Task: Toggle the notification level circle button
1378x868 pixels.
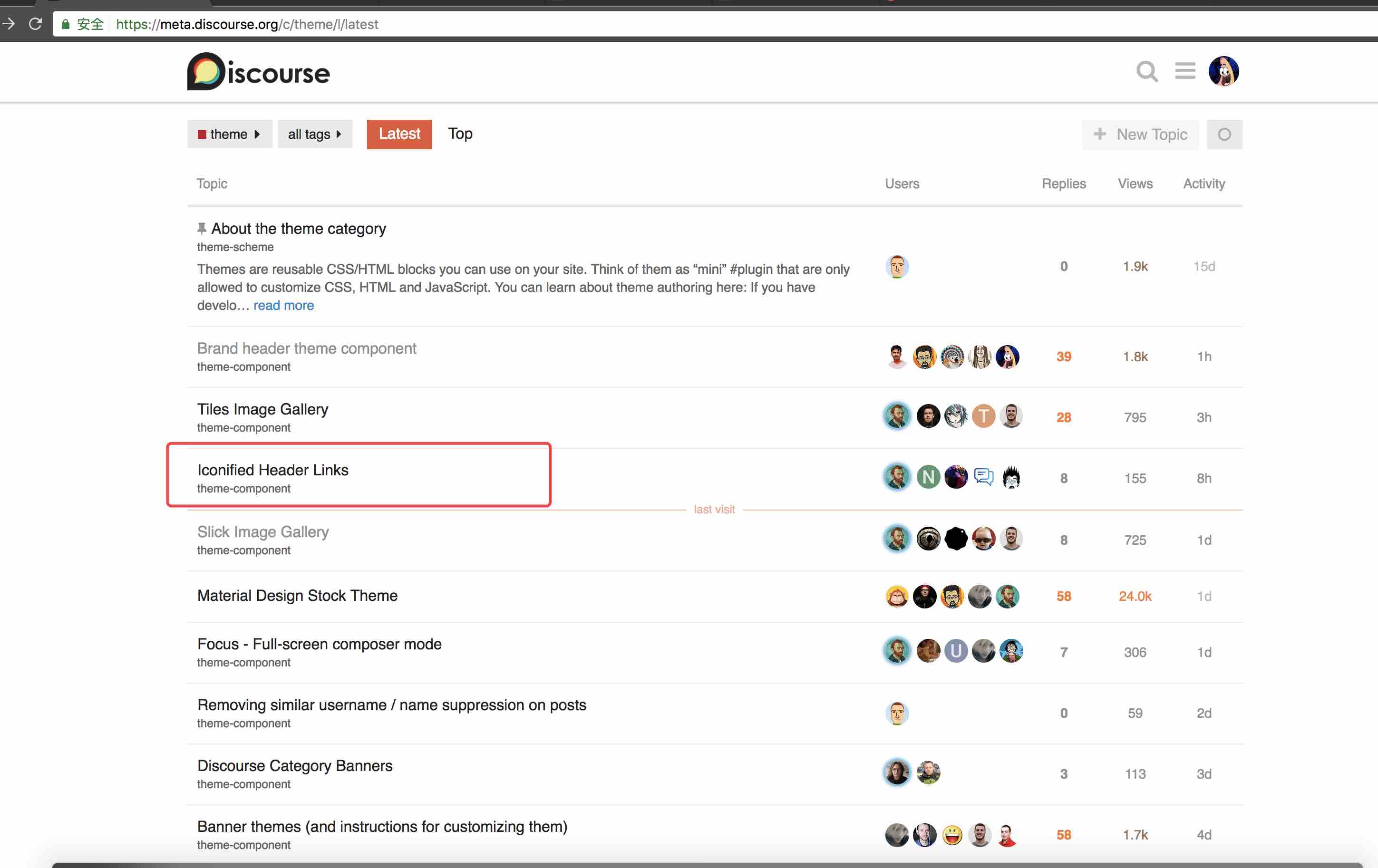Action: 1224,135
